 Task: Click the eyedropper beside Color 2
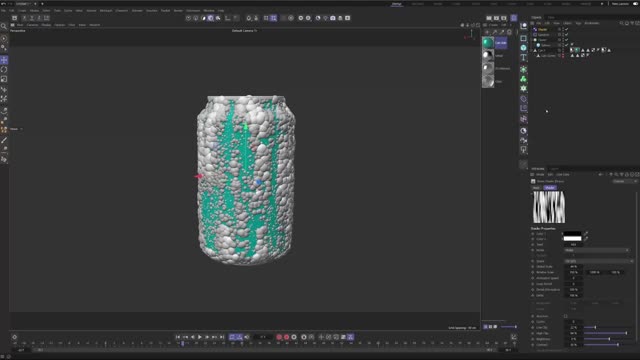(586, 239)
